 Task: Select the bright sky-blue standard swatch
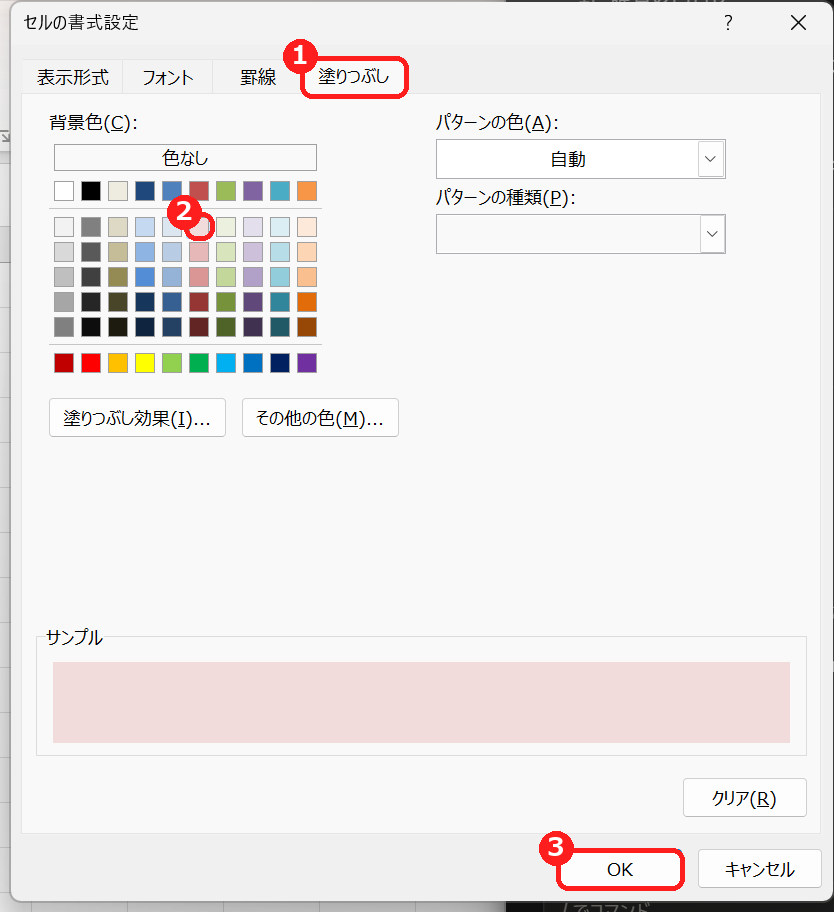(226, 363)
